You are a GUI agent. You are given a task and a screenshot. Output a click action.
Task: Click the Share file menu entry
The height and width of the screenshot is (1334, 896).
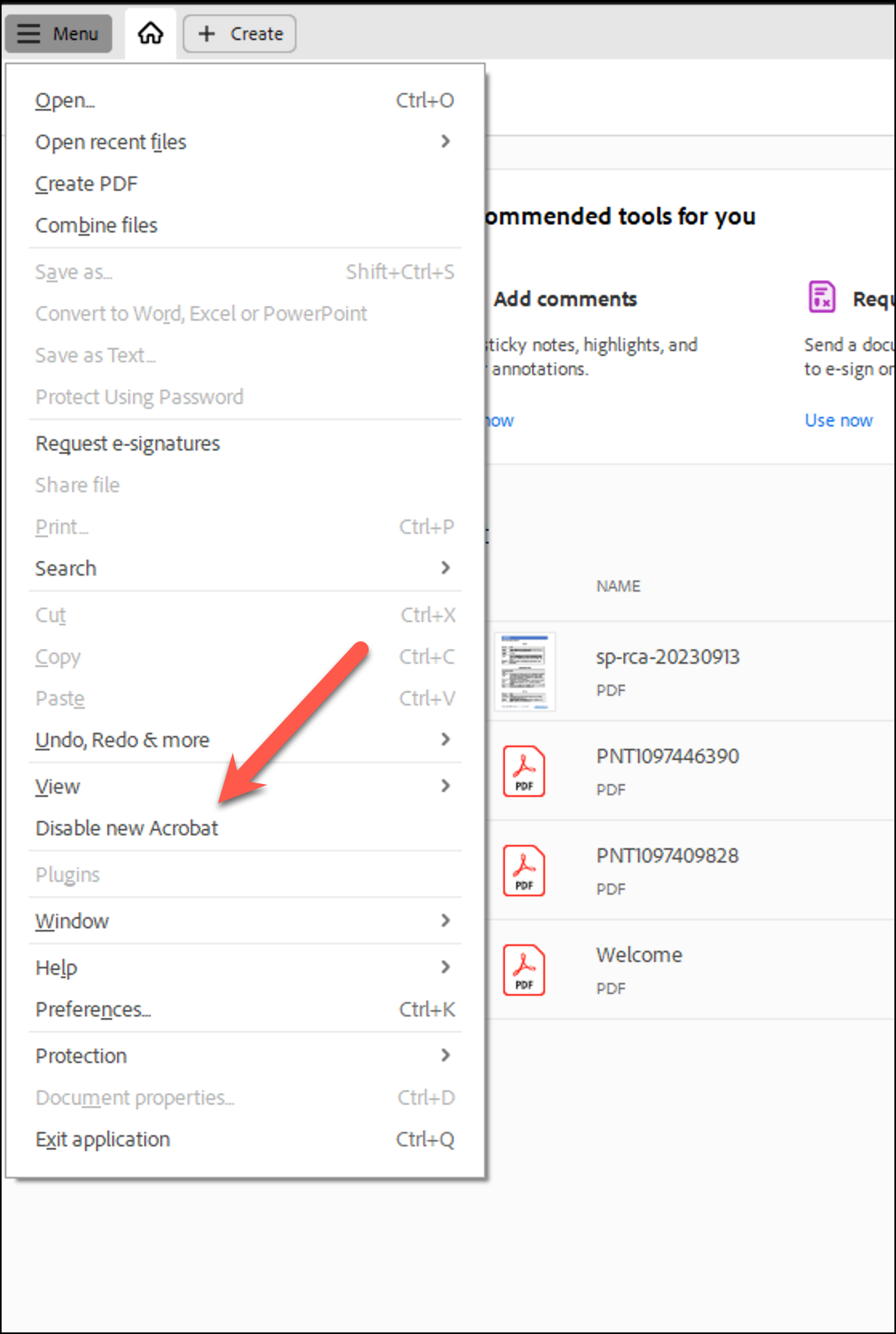[x=244, y=485]
